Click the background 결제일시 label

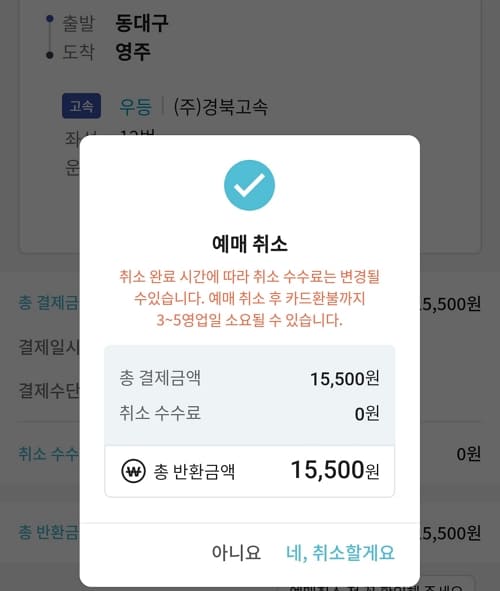[49, 347]
